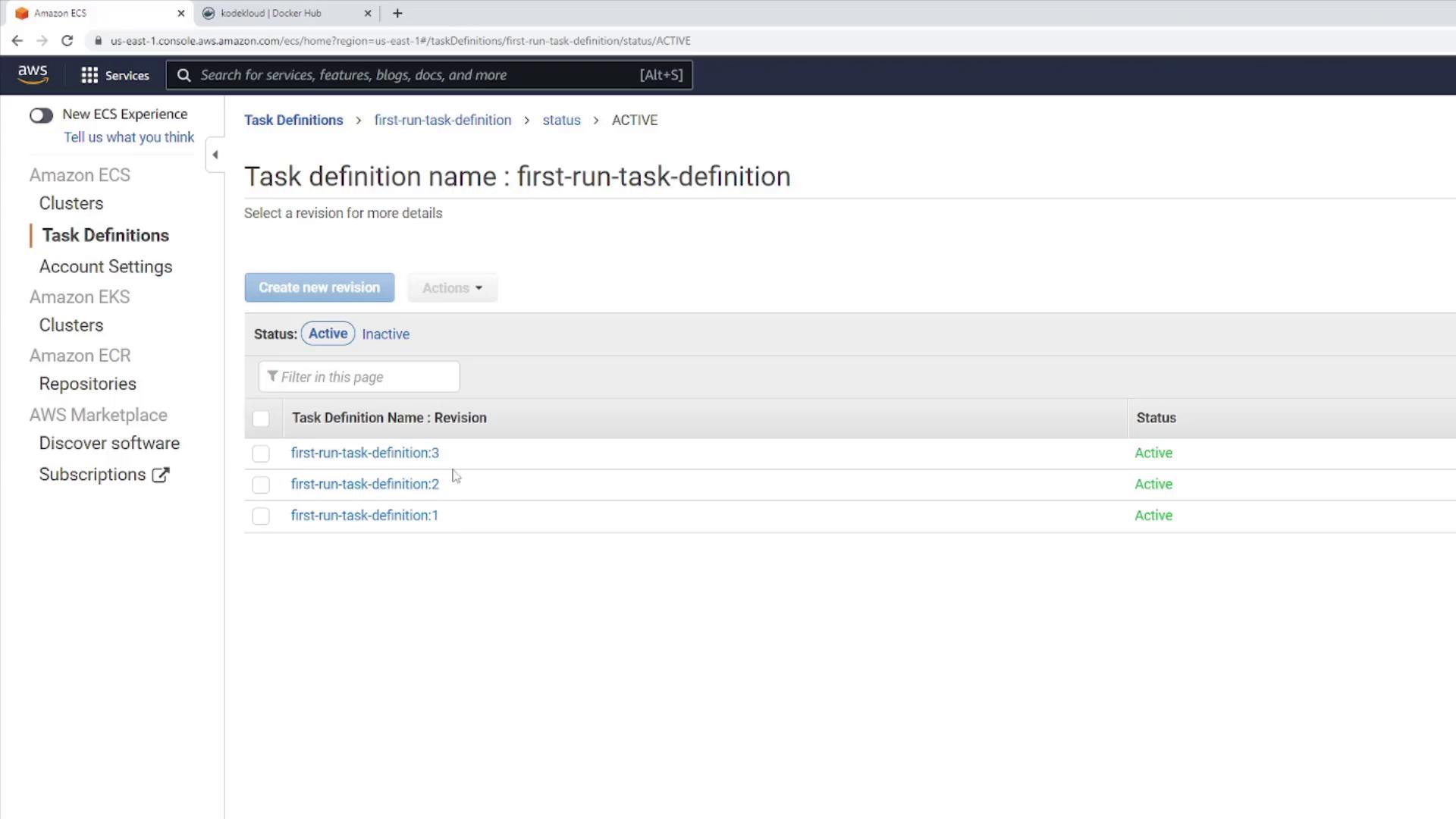Sort by Task Definition Name : Revision header
This screenshot has width=1456, height=819.
coord(389,418)
